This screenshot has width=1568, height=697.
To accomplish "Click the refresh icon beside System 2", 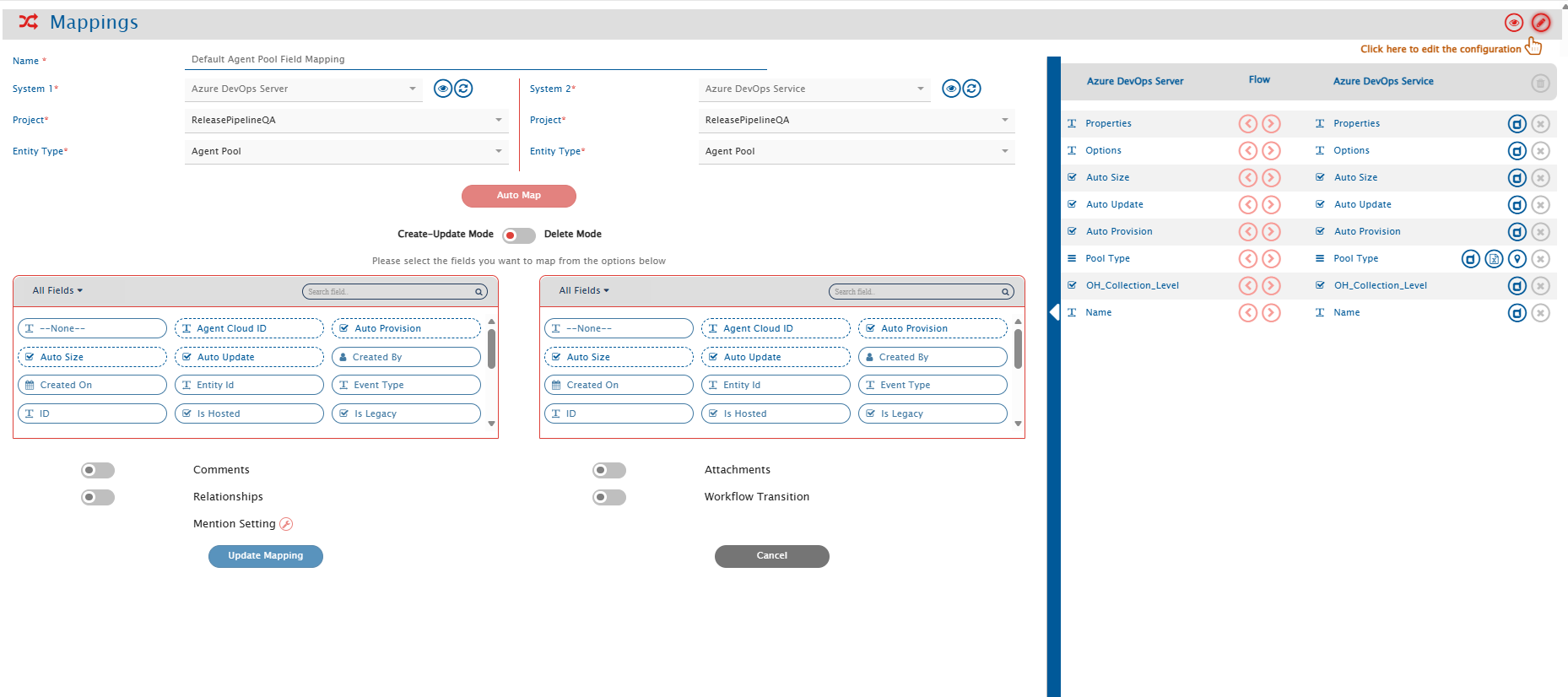I will pos(971,89).
